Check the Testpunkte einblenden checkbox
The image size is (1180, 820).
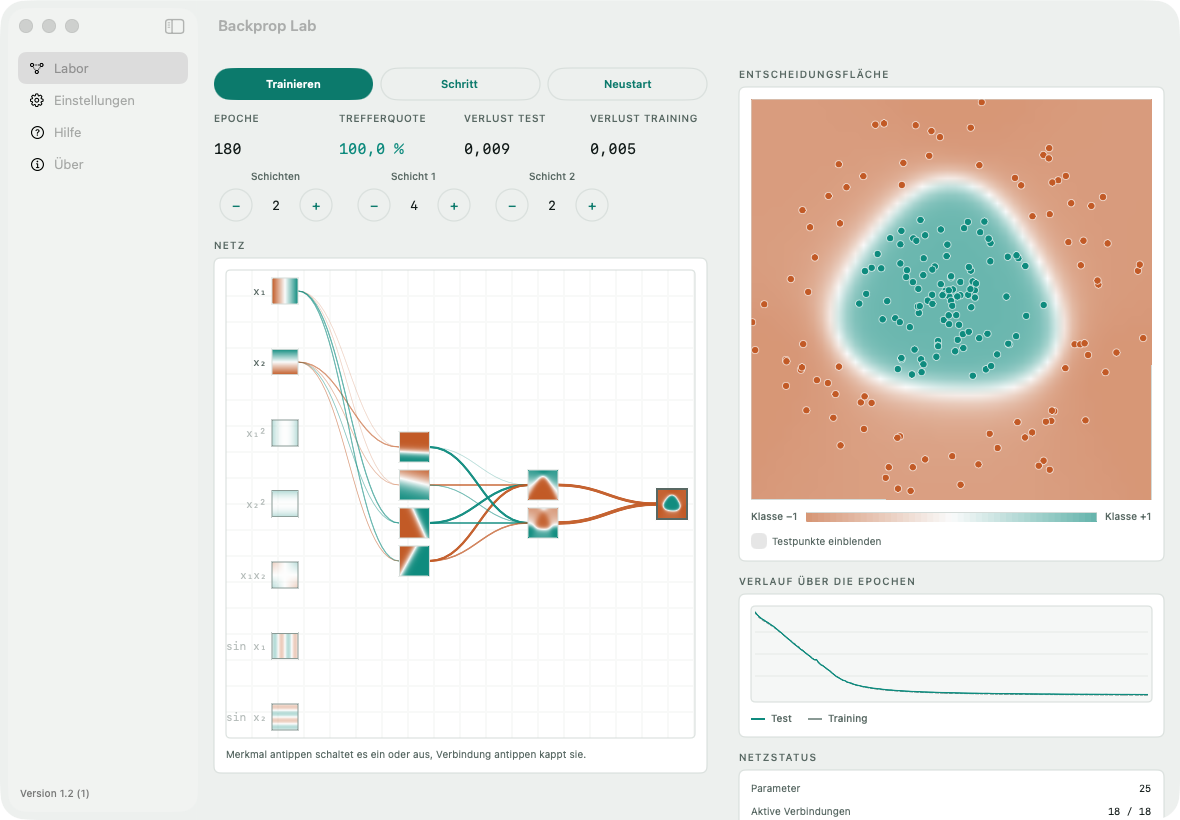click(759, 541)
